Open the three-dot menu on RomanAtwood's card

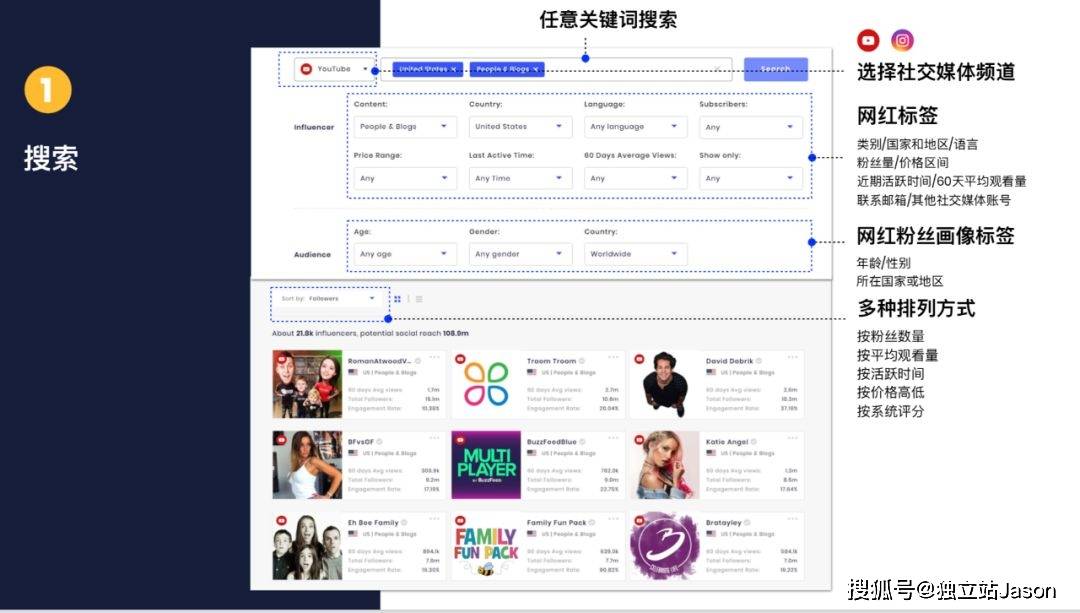(433, 358)
